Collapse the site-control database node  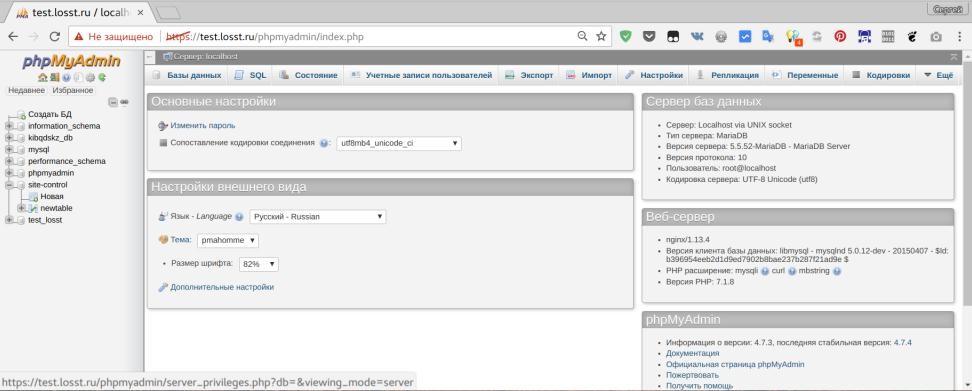tap(9, 185)
